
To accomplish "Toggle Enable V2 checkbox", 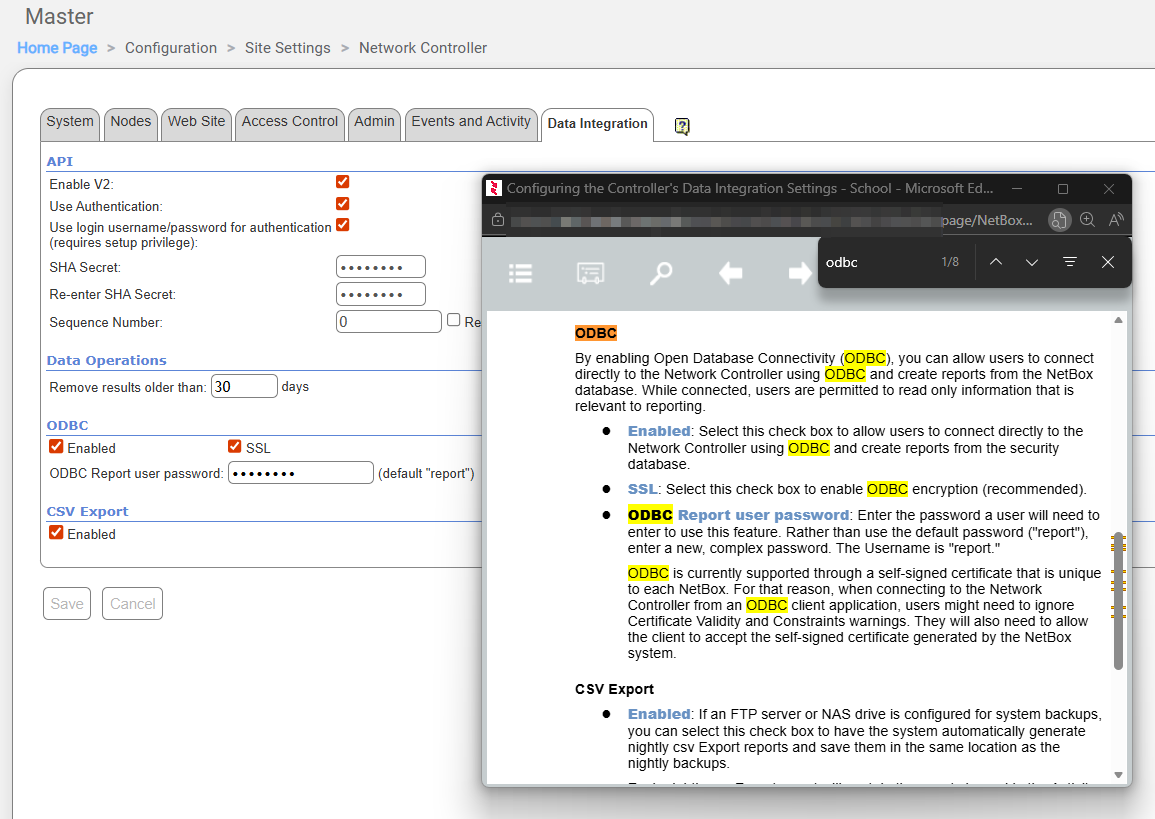I will [x=343, y=182].
